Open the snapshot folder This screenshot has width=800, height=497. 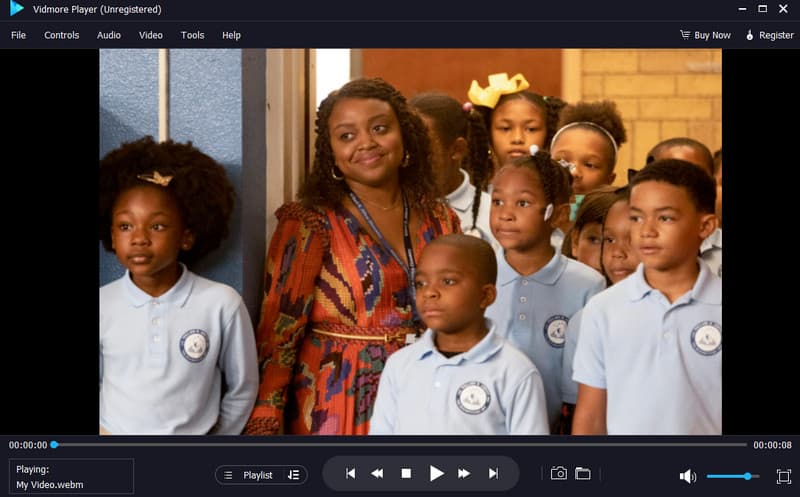click(582, 474)
